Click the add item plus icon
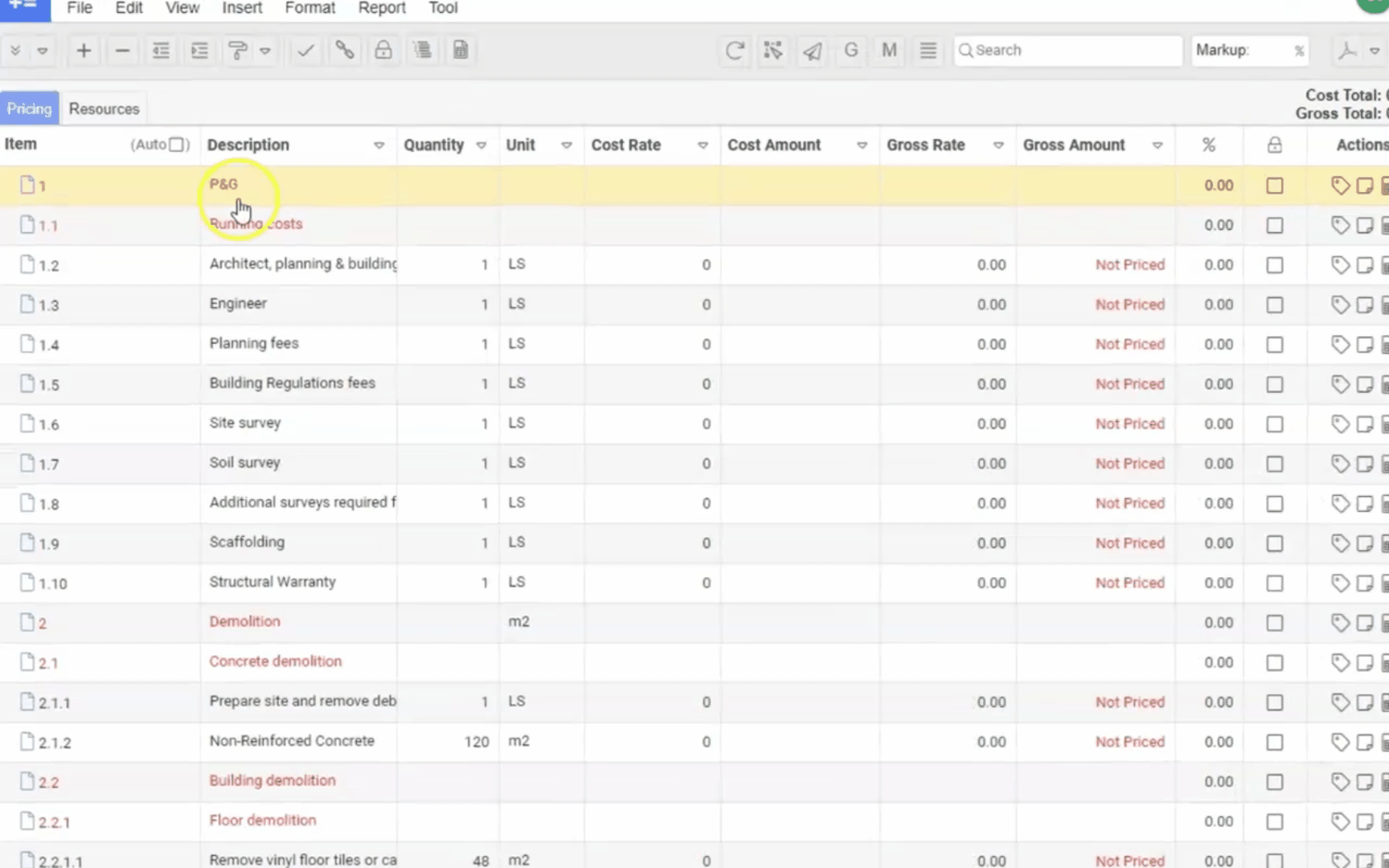Image resolution: width=1389 pixels, height=868 pixels. coord(84,51)
